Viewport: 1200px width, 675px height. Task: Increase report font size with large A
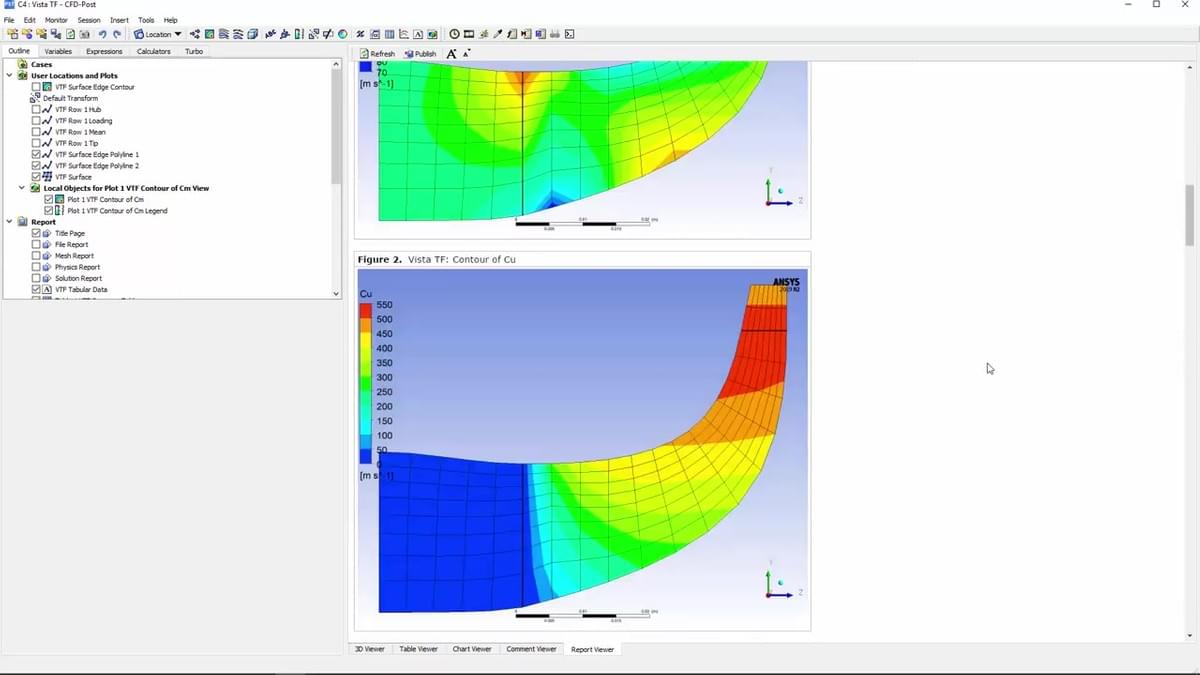452,53
